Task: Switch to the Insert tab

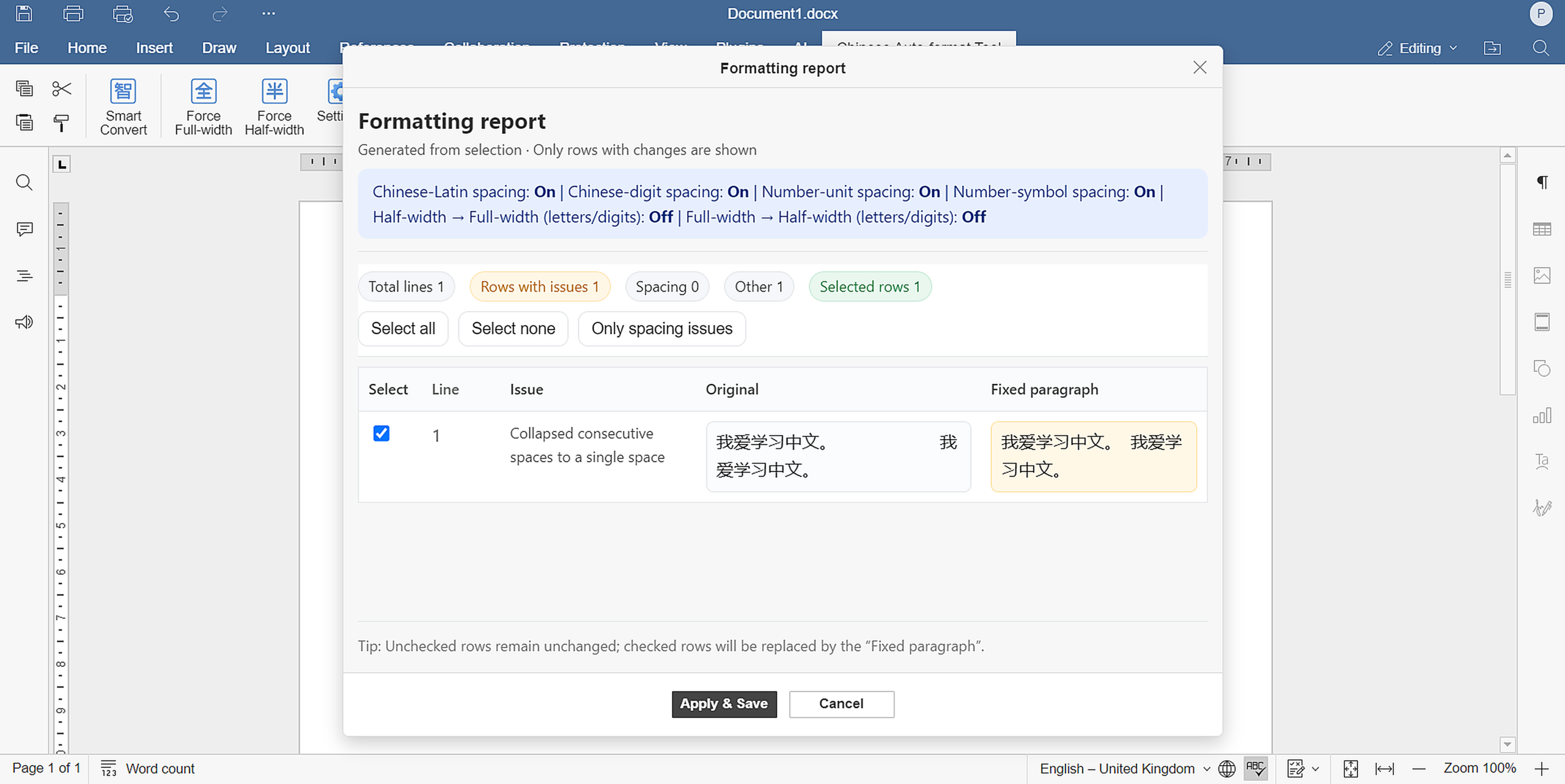Action: tap(154, 48)
